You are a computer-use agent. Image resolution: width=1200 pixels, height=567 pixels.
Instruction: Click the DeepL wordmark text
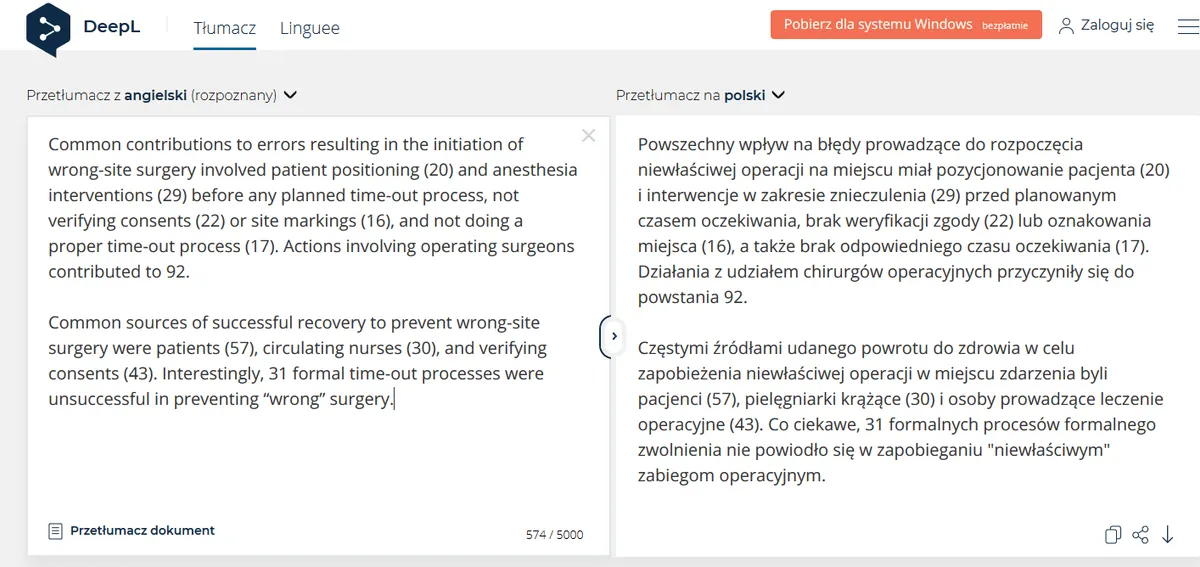113,27
